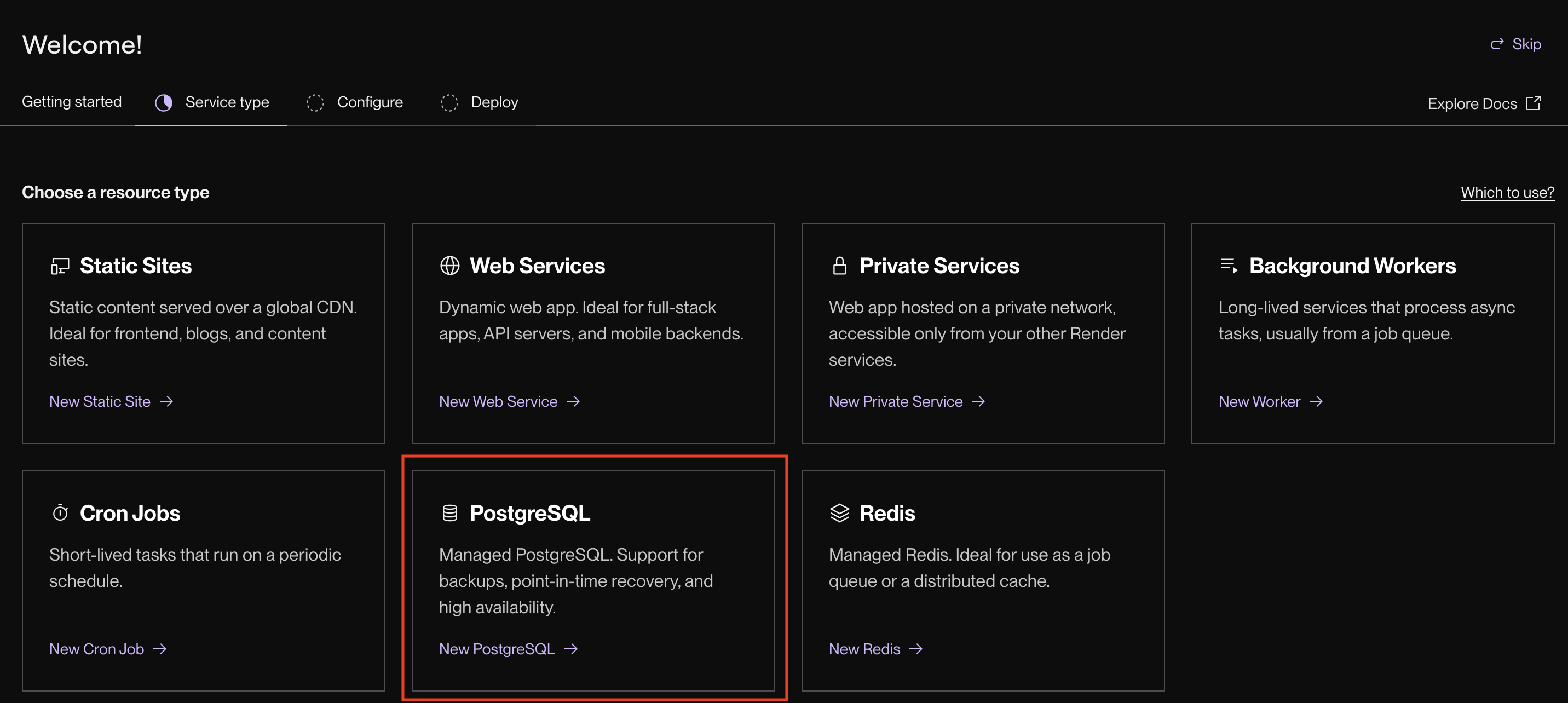Click arrow next to New Worker
This screenshot has width=1568, height=703.
[1316, 402]
